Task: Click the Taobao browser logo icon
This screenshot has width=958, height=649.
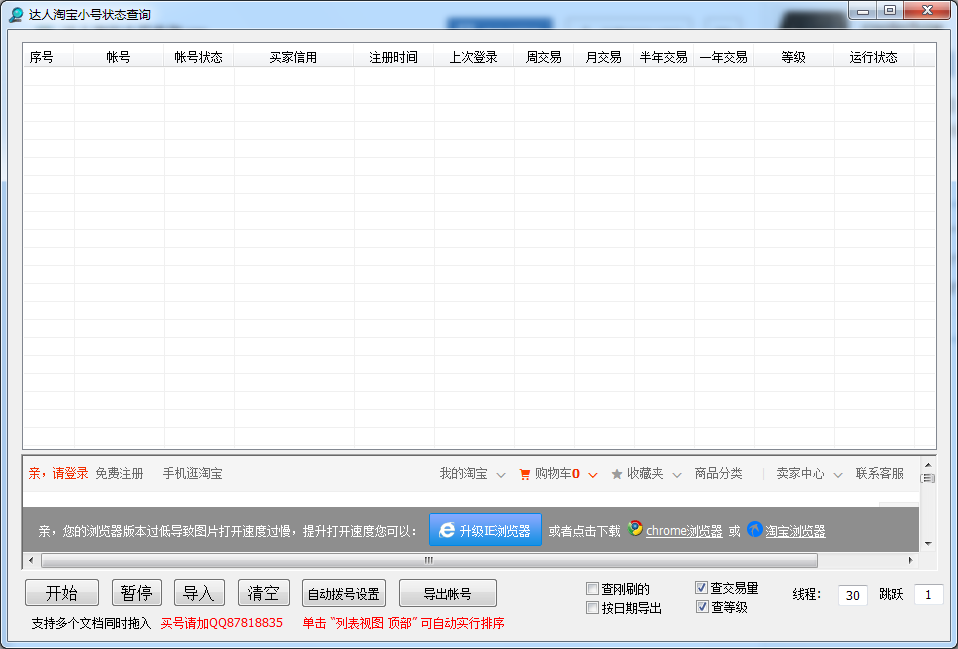Action: click(x=754, y=529)
